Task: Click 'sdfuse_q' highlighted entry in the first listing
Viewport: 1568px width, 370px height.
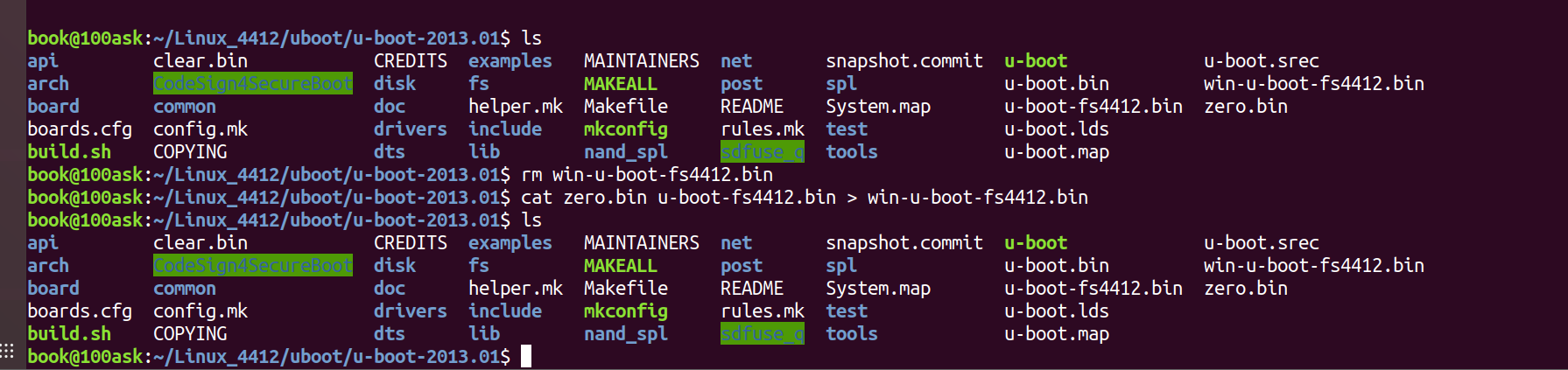Action: [x=763, y=151]
